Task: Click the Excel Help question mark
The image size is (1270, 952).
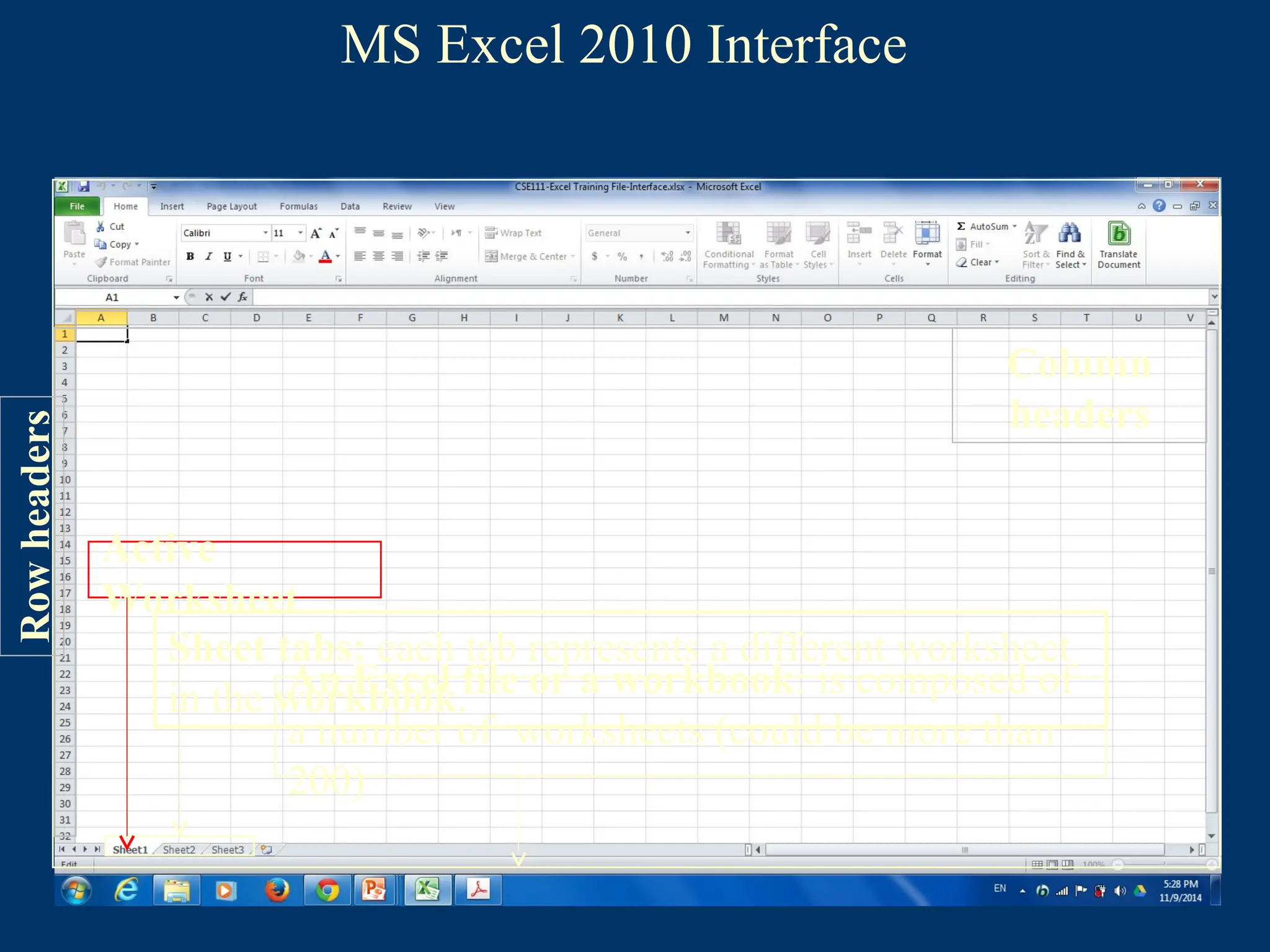Action: point(1159,206)
